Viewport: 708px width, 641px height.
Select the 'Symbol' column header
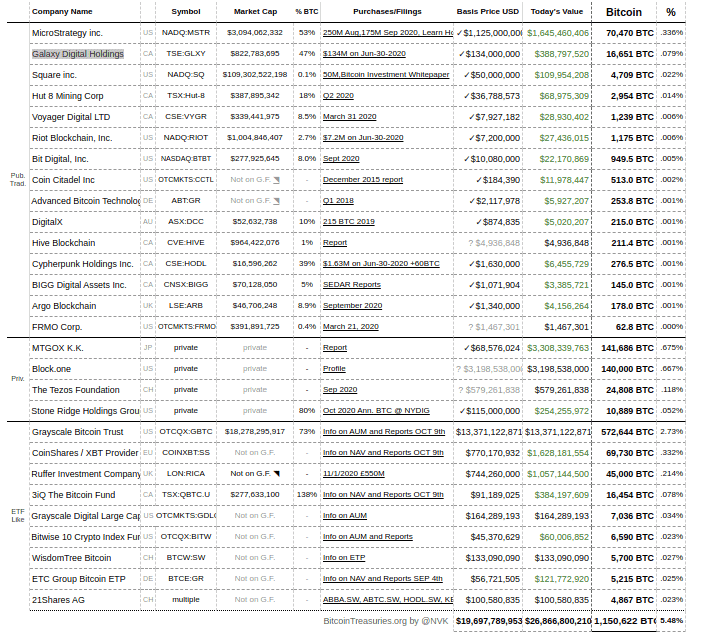point(186,12)
